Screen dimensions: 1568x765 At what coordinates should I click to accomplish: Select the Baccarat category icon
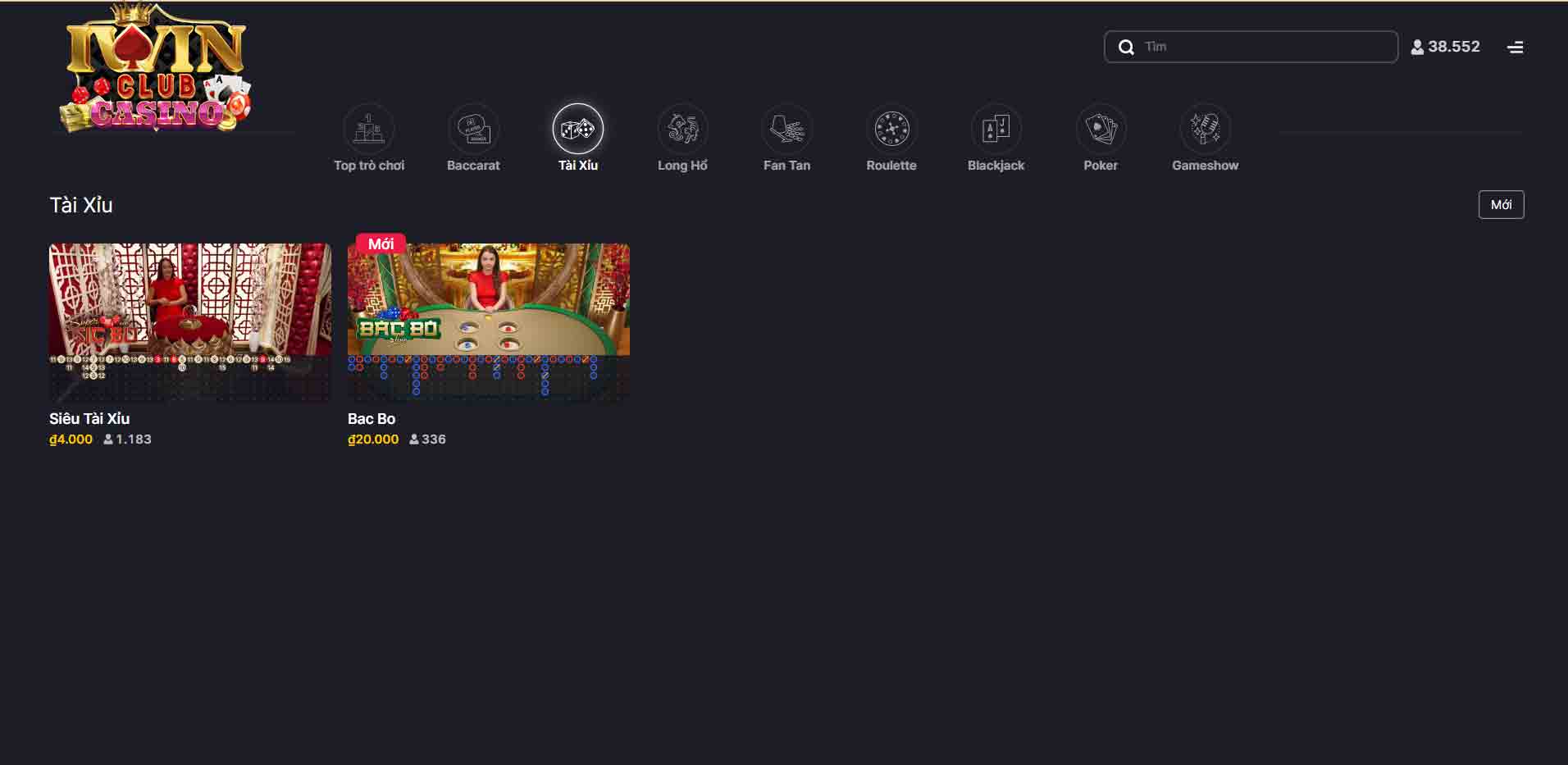tap(473, 129)
